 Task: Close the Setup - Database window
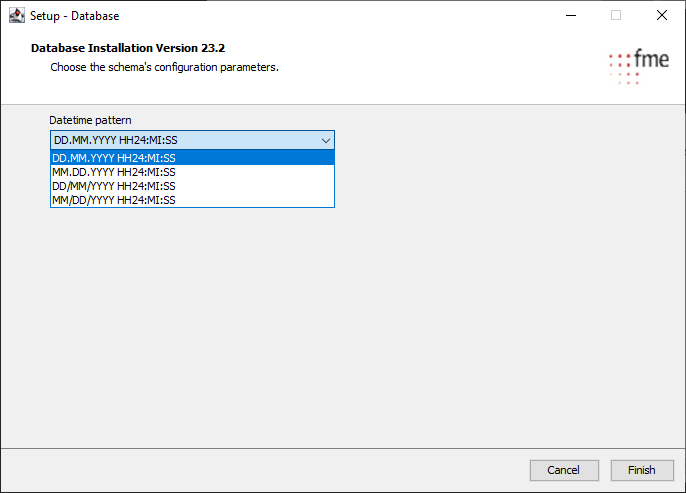pos(662,16)
